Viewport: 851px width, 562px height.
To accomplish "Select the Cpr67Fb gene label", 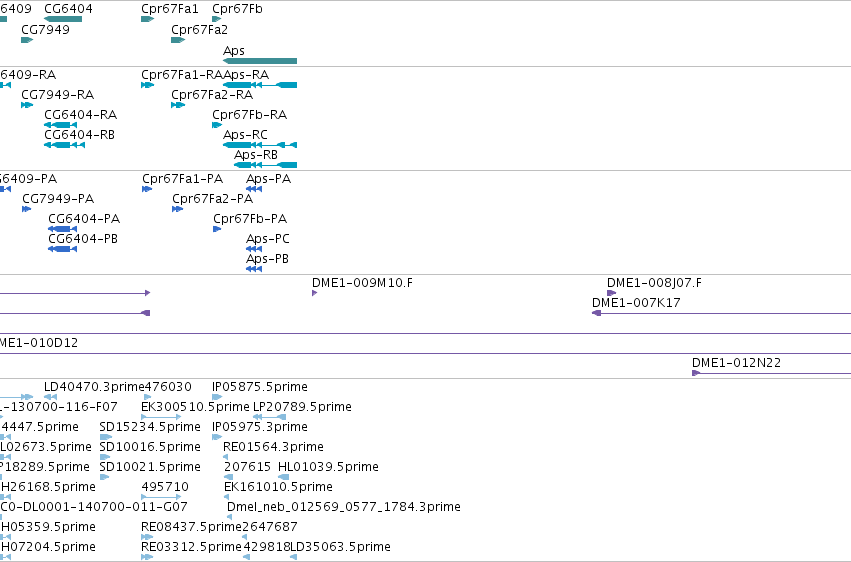I will click(237, 9).
